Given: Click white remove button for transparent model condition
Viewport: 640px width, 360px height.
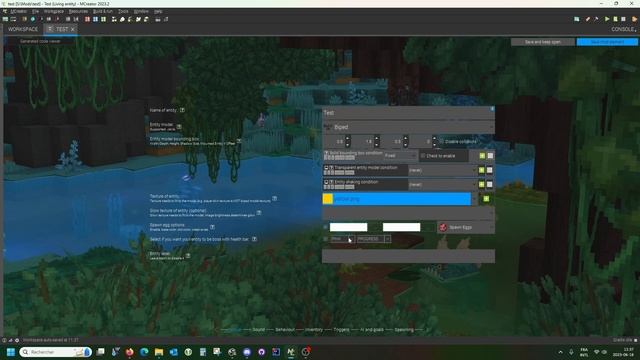Looking at the screenshot, I should (490, 170).
